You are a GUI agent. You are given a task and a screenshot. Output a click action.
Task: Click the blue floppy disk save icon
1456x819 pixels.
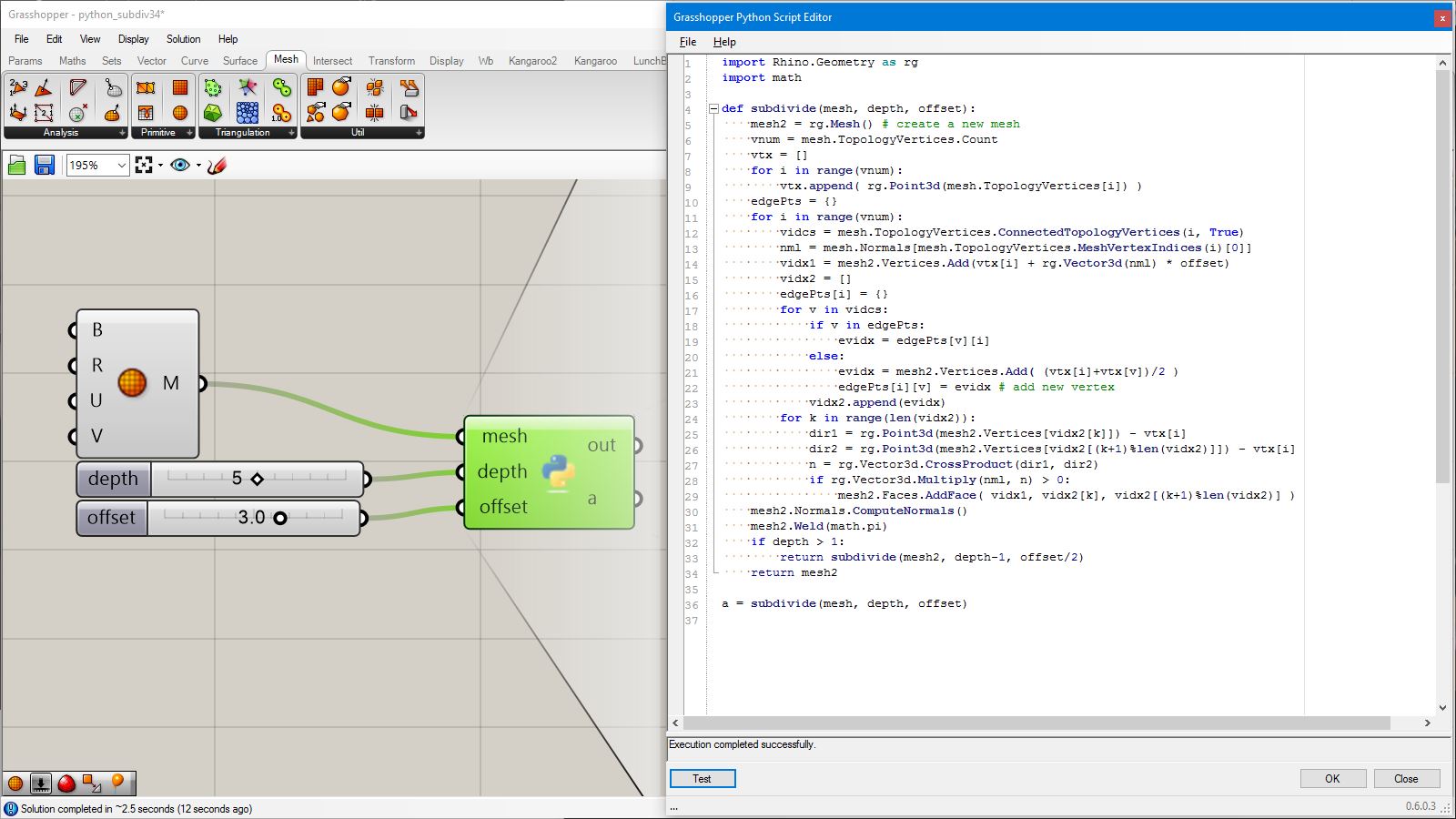(44, 165)
